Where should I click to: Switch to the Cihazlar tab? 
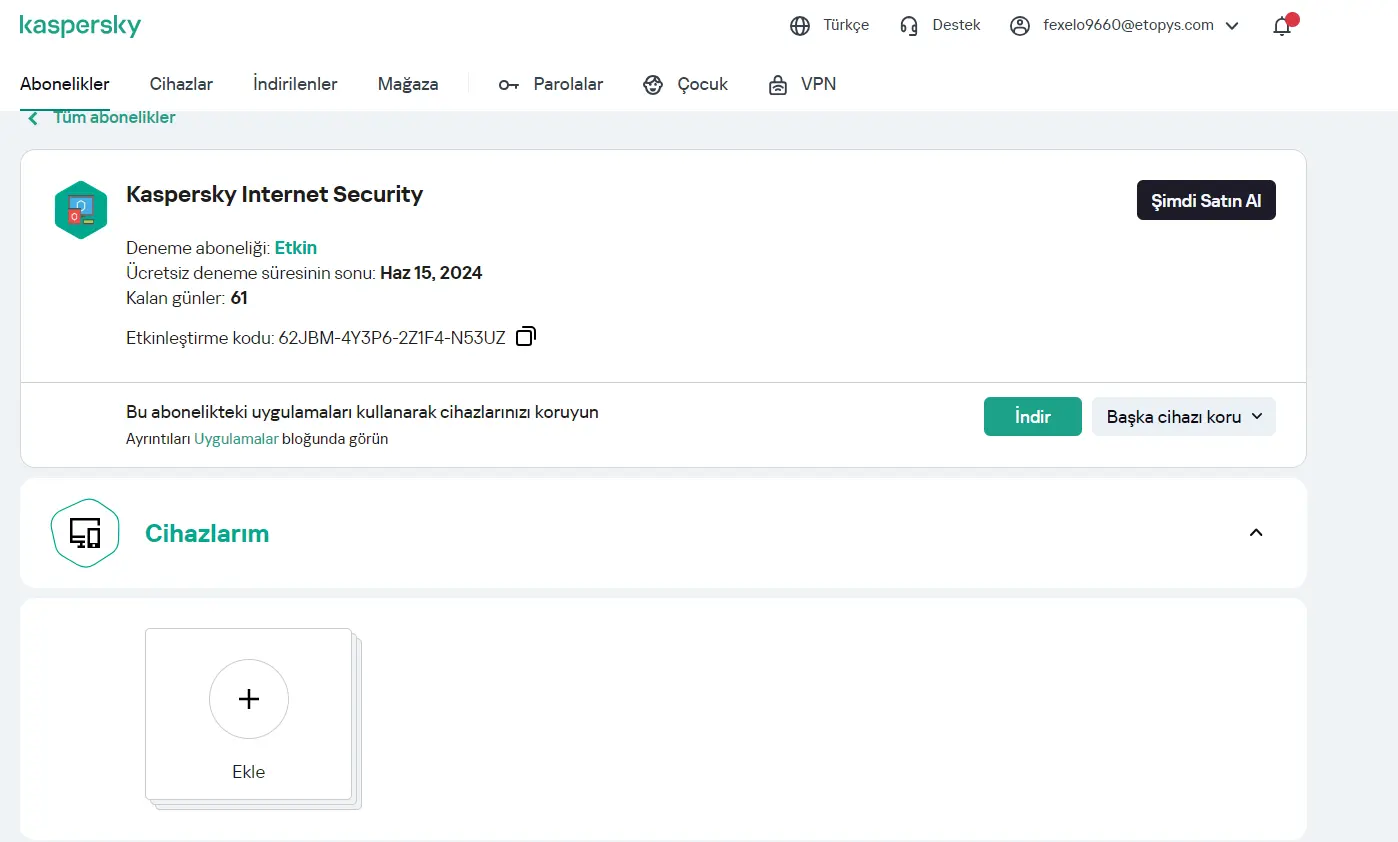(x=181, y=84)
